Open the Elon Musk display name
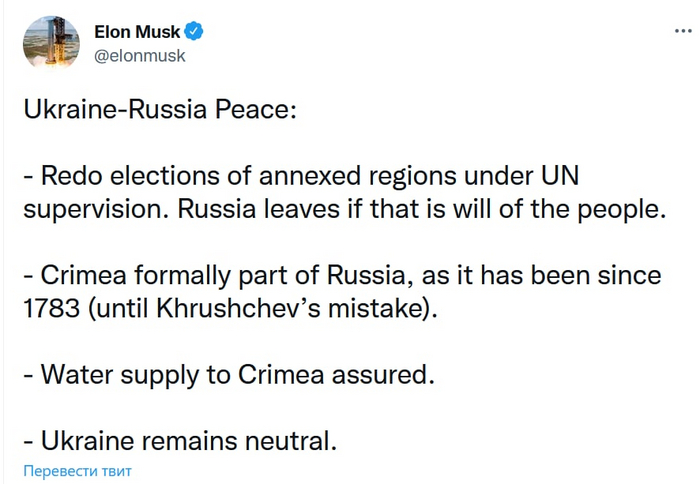The image size is (700, 484). tap(136, 32)
